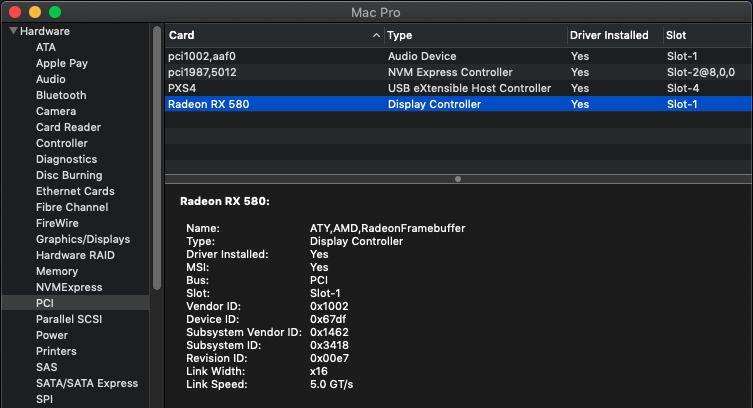Click the green zoom window button

pyautogui.click(x=55, y=11)
